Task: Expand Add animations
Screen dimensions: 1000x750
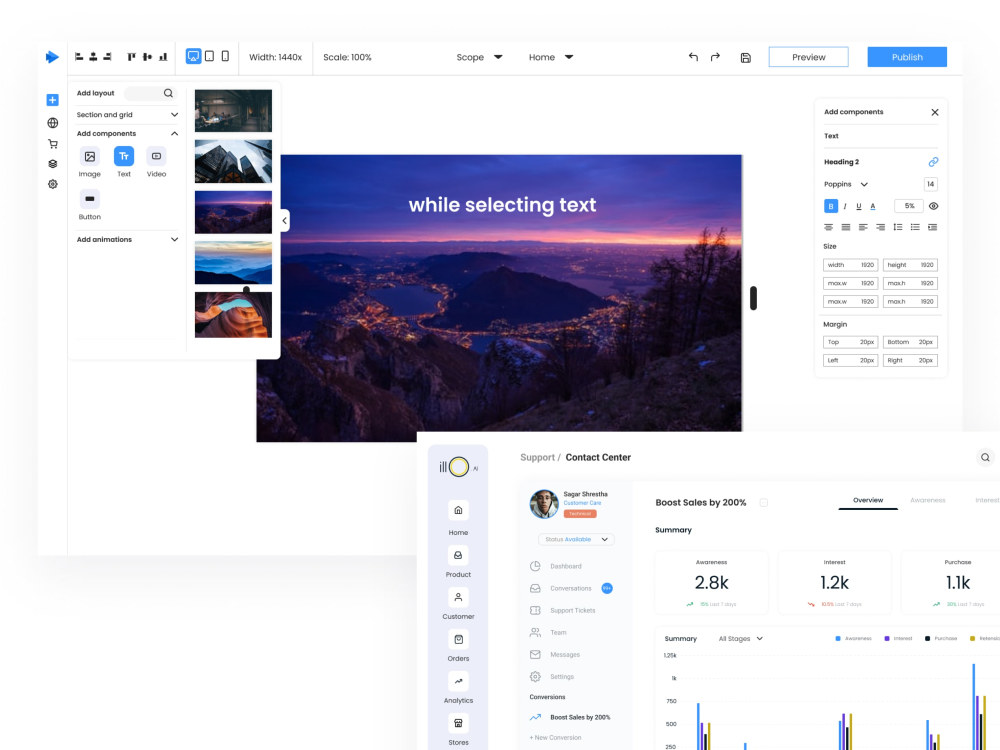Action: [127, 239]
